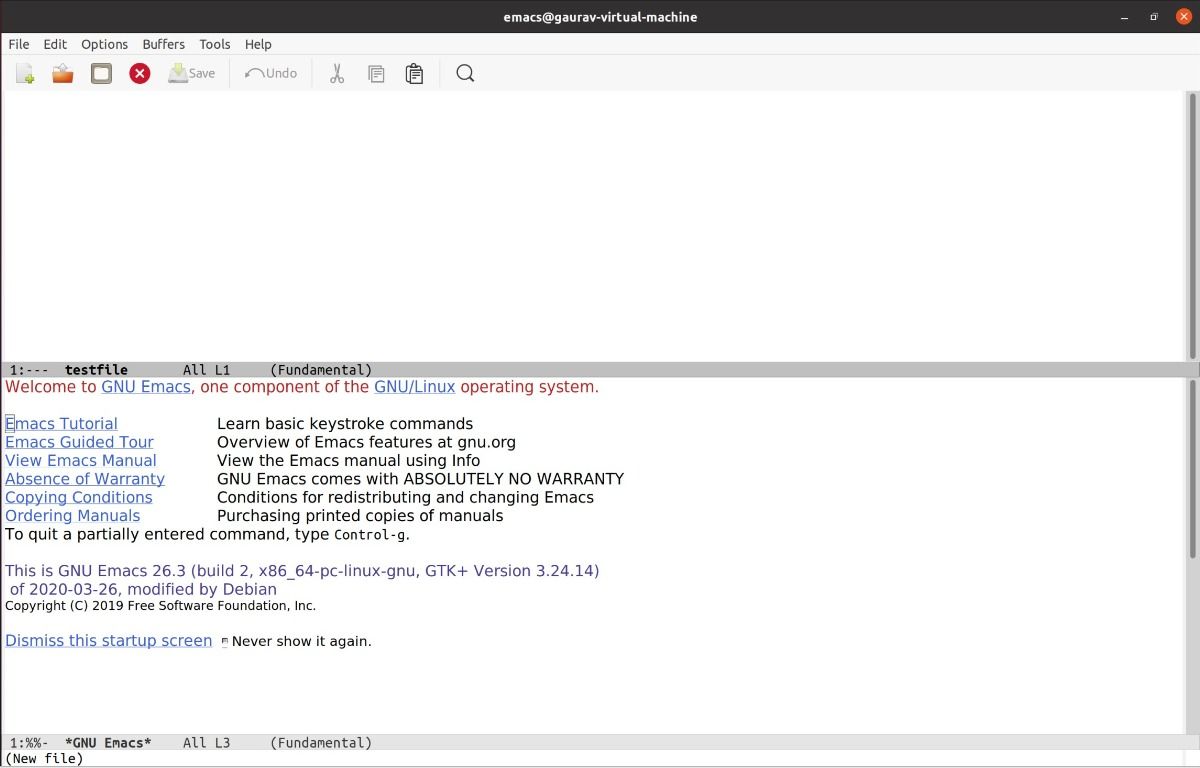Click the Ordering Manuals link
This screenshot has height=768, width=1200.
(x=73, y=516)
